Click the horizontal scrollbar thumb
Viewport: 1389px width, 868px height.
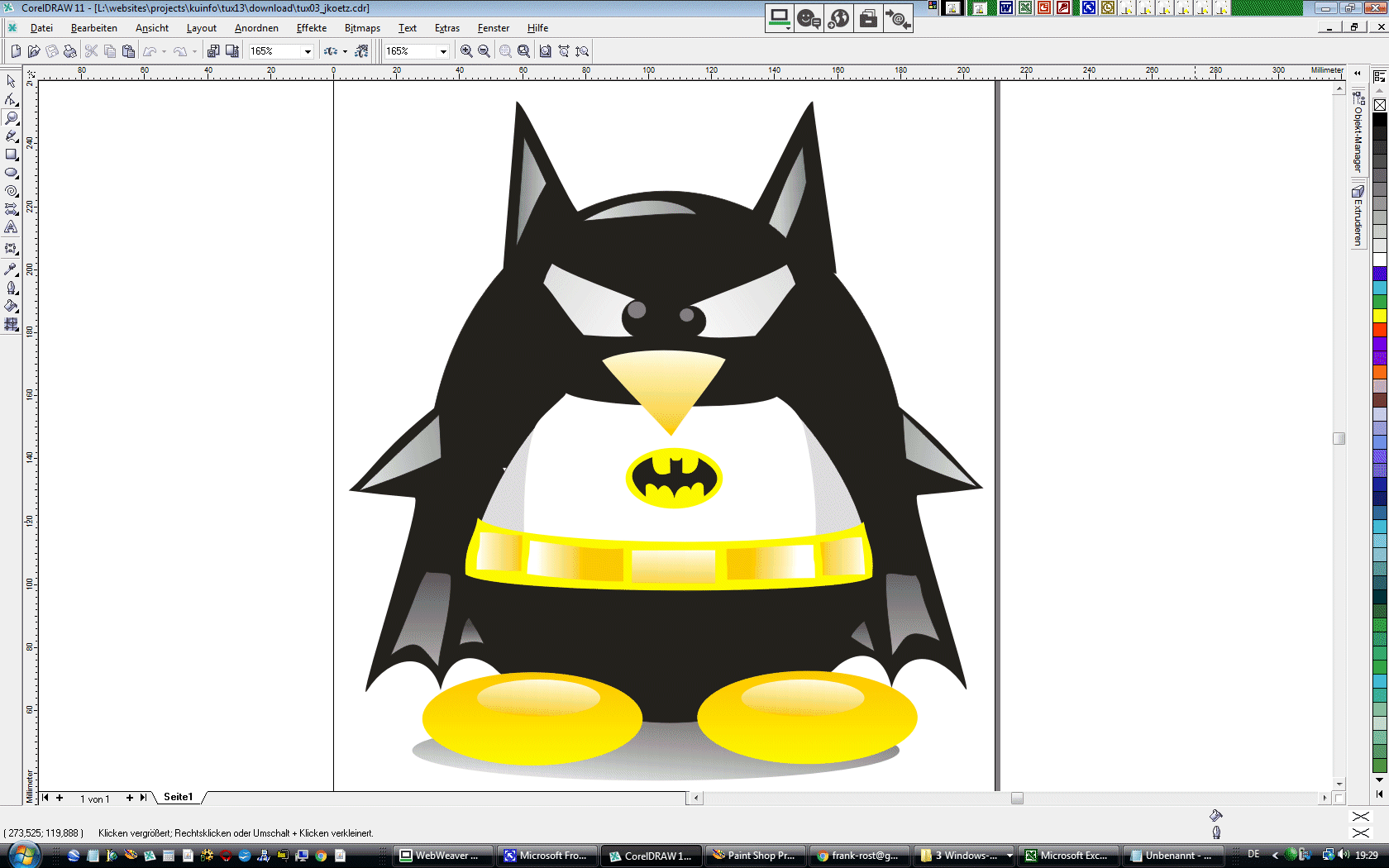[x=1017, y=798]
